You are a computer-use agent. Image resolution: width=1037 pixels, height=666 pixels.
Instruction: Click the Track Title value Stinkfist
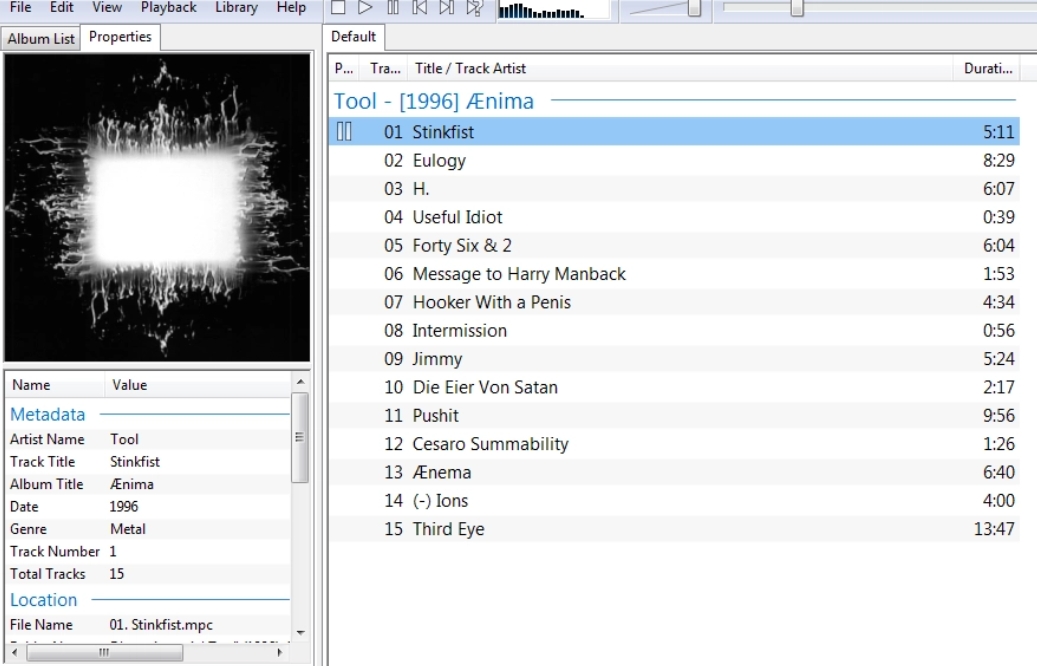[x=135, y=462]
